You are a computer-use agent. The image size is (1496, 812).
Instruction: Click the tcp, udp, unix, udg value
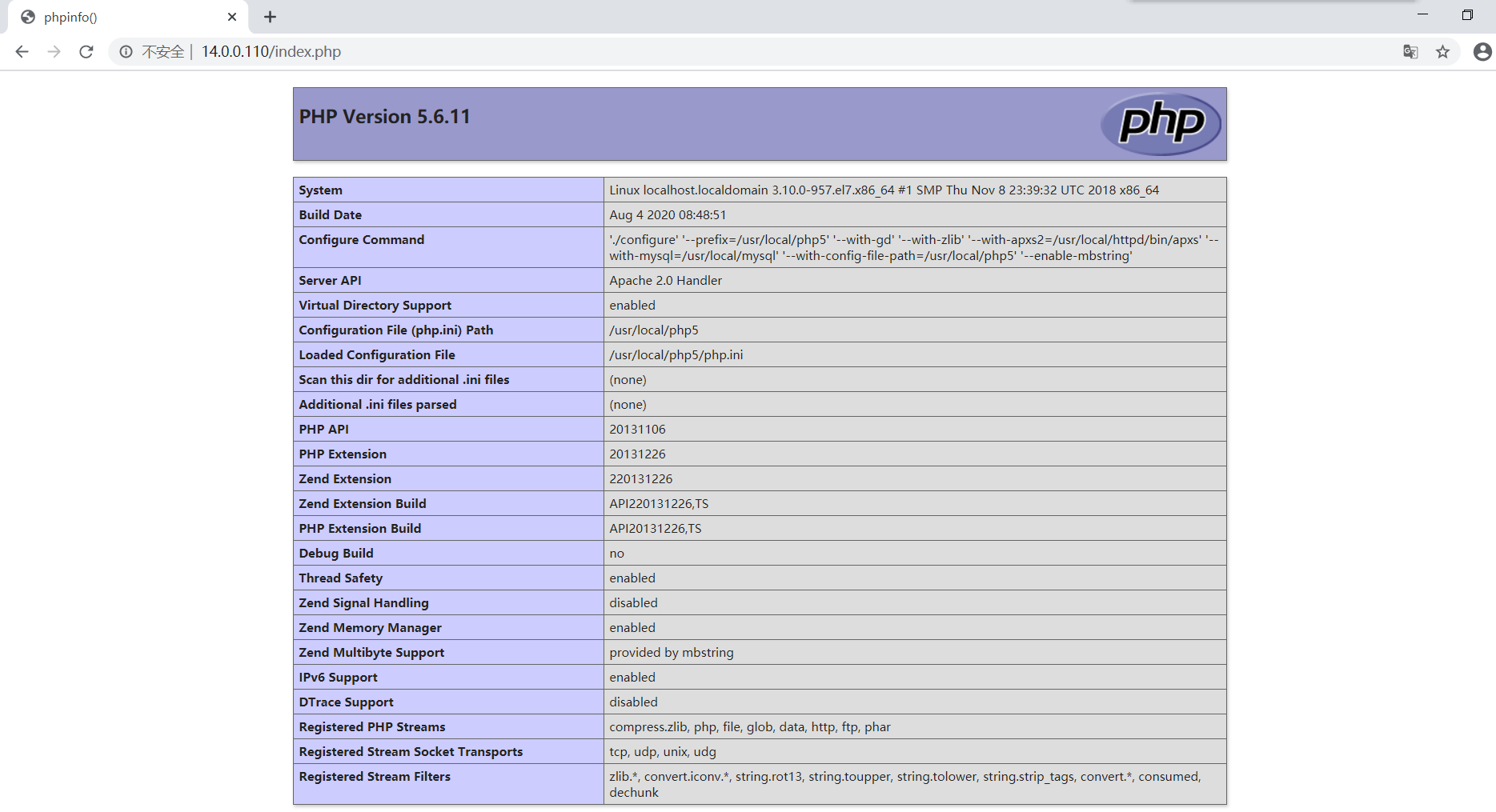pyautogui.click(x=663, y=752)
